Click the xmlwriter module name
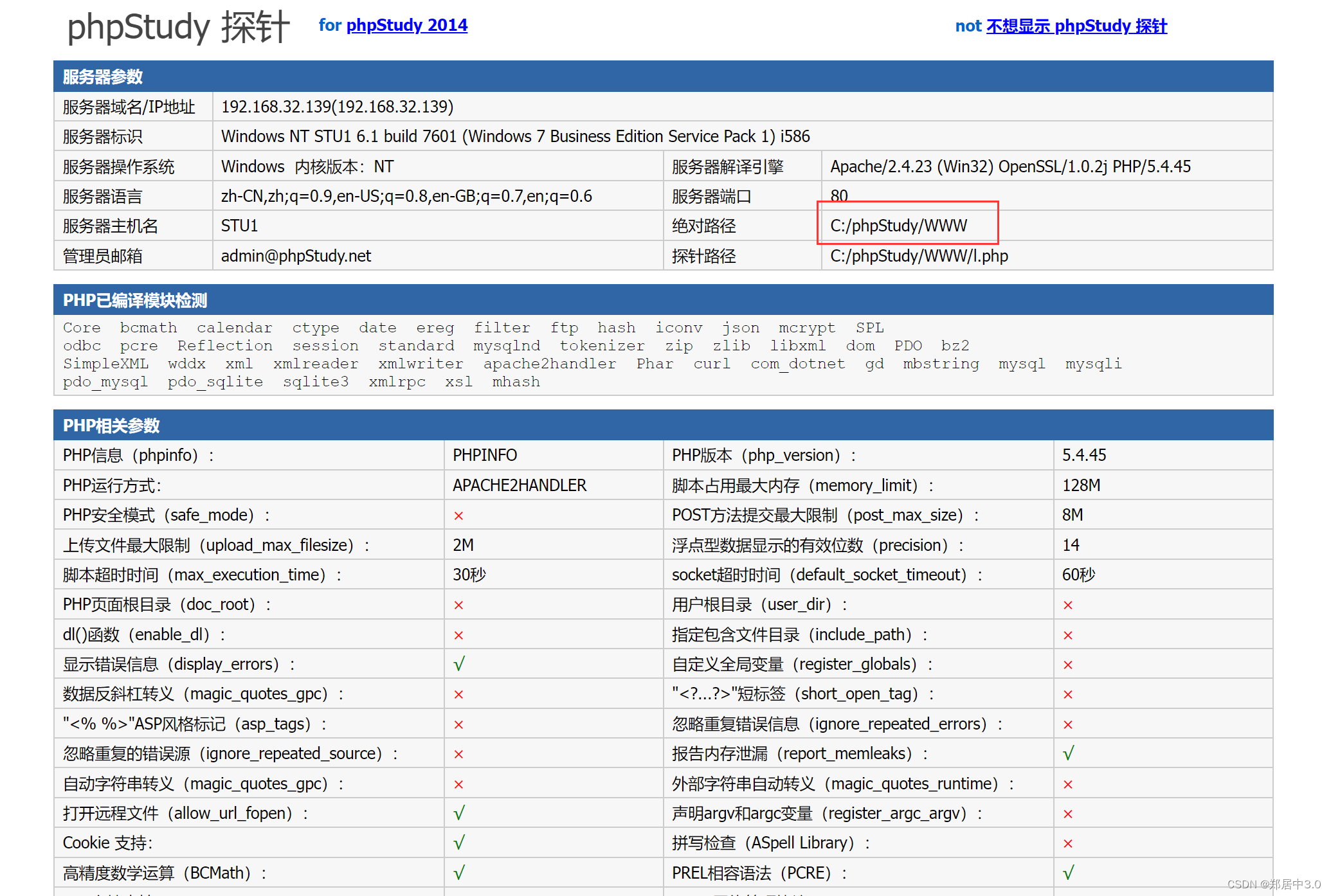This screenshot has height=896, width=1331. click(421, 364)
